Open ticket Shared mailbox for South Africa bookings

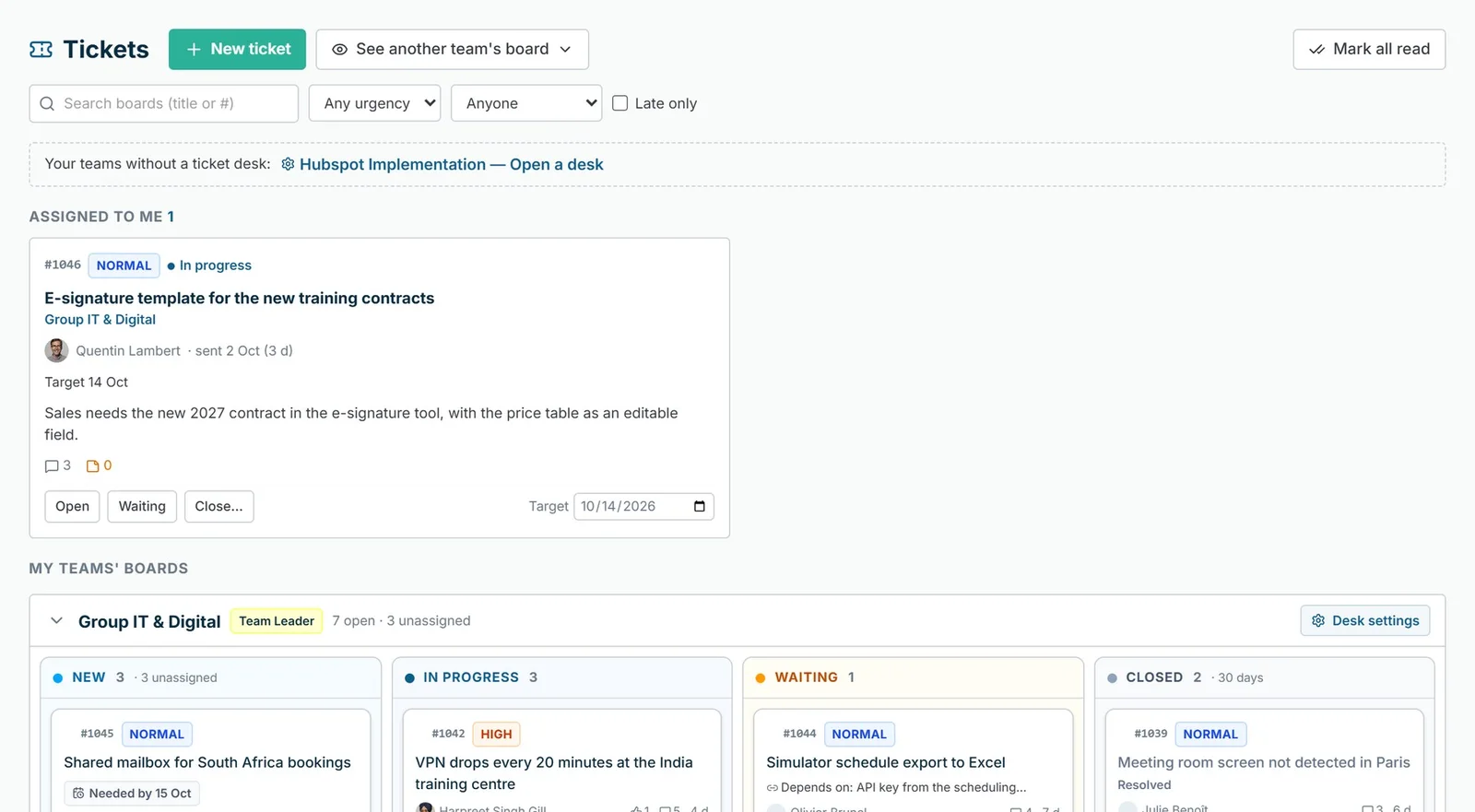[x=207, y=762]
